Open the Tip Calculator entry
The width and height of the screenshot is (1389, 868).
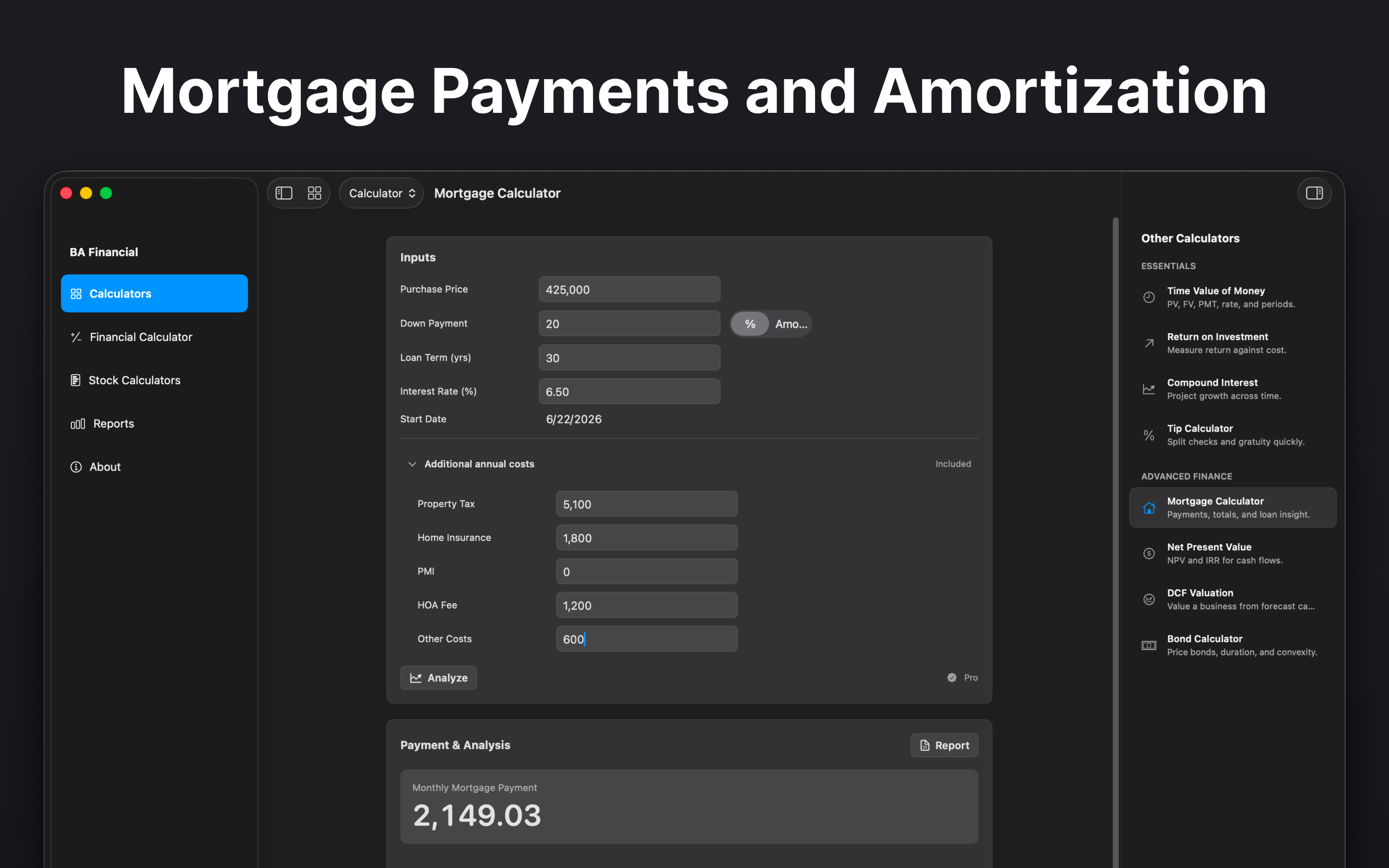click(1233, 435)
